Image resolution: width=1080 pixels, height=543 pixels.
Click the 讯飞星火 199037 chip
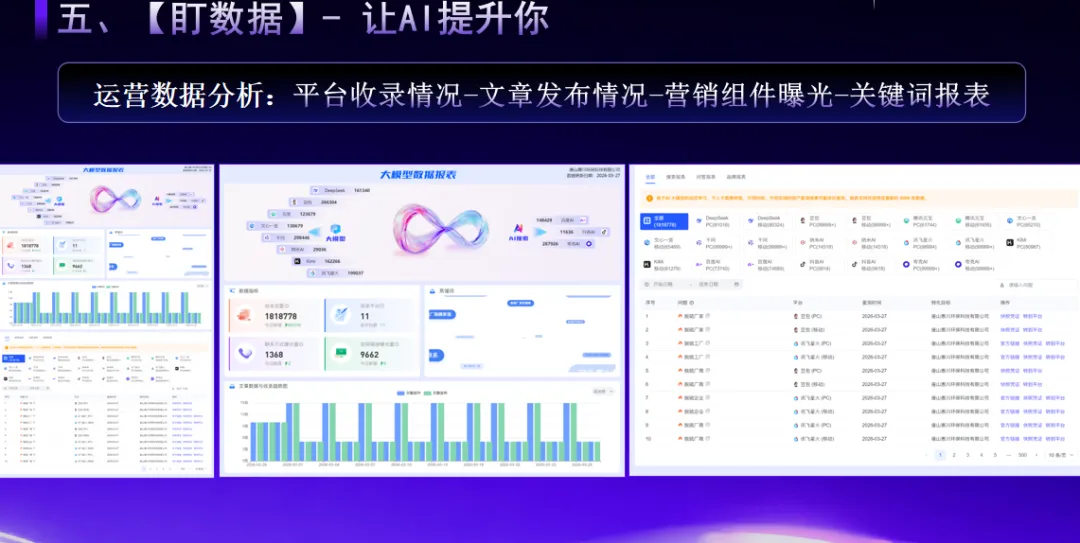337,273
